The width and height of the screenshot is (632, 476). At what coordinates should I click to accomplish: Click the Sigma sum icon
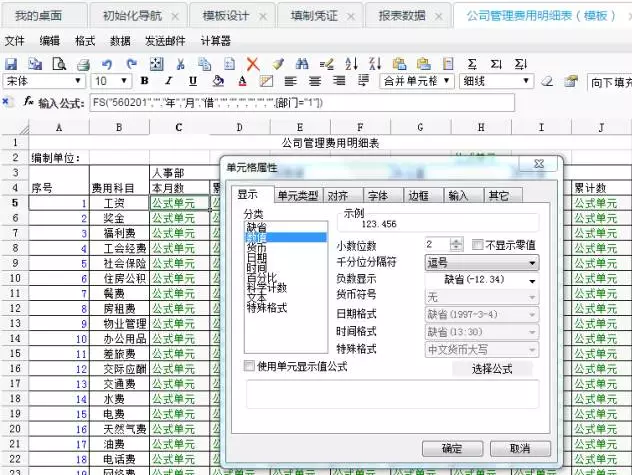coord(472,64)
